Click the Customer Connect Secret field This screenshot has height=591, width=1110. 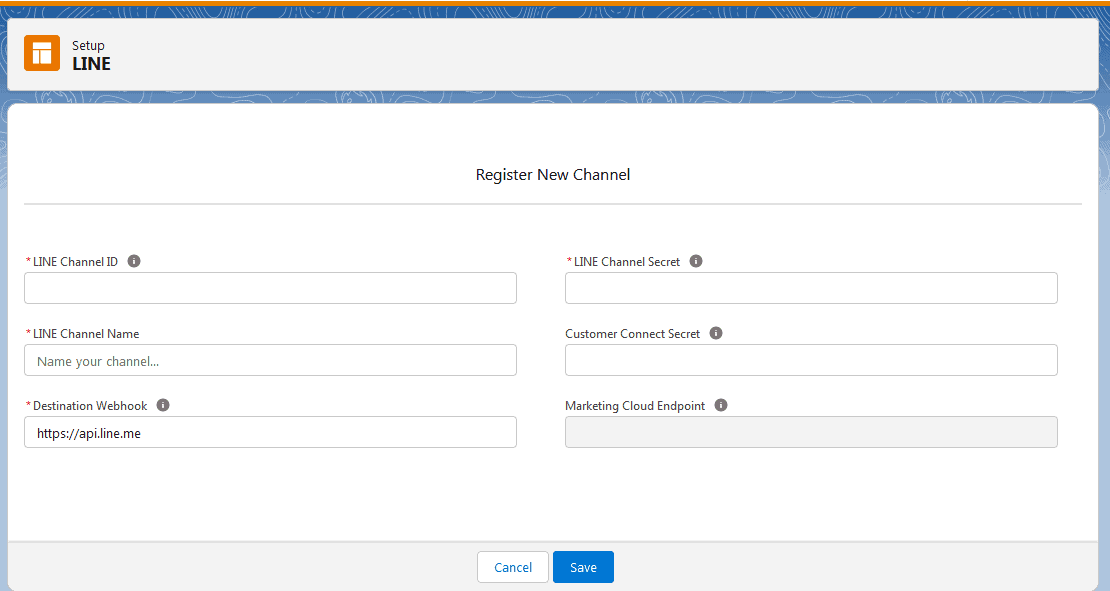point(811,360)
